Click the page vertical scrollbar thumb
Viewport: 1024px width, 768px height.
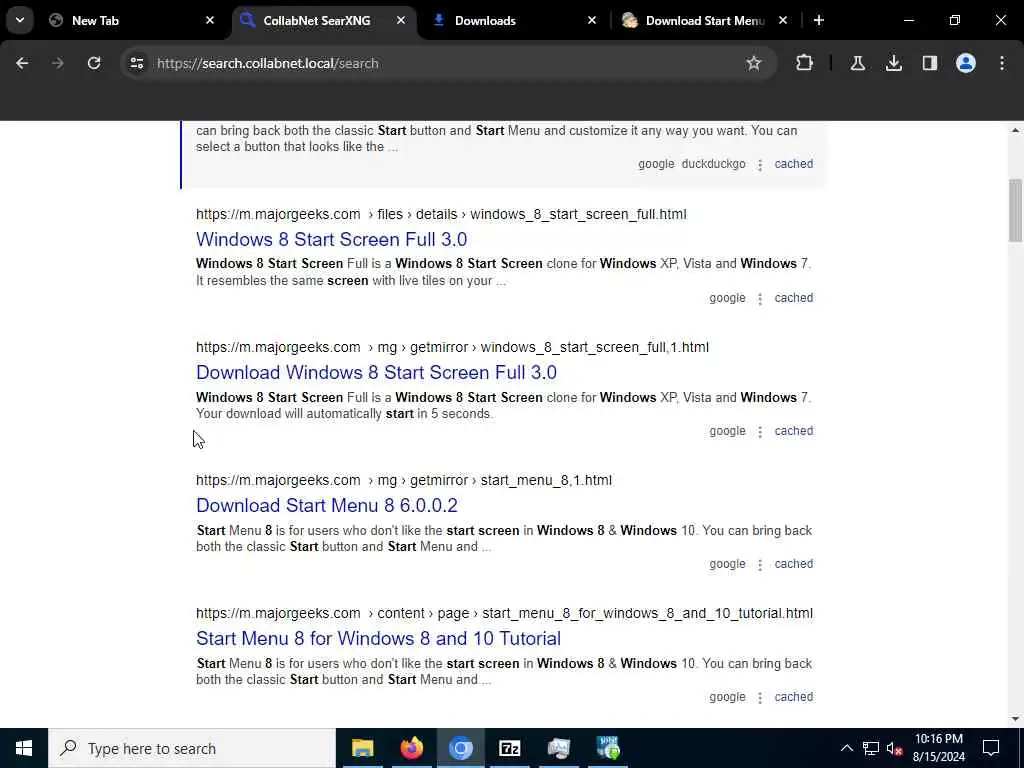(x=1015, y=210)
